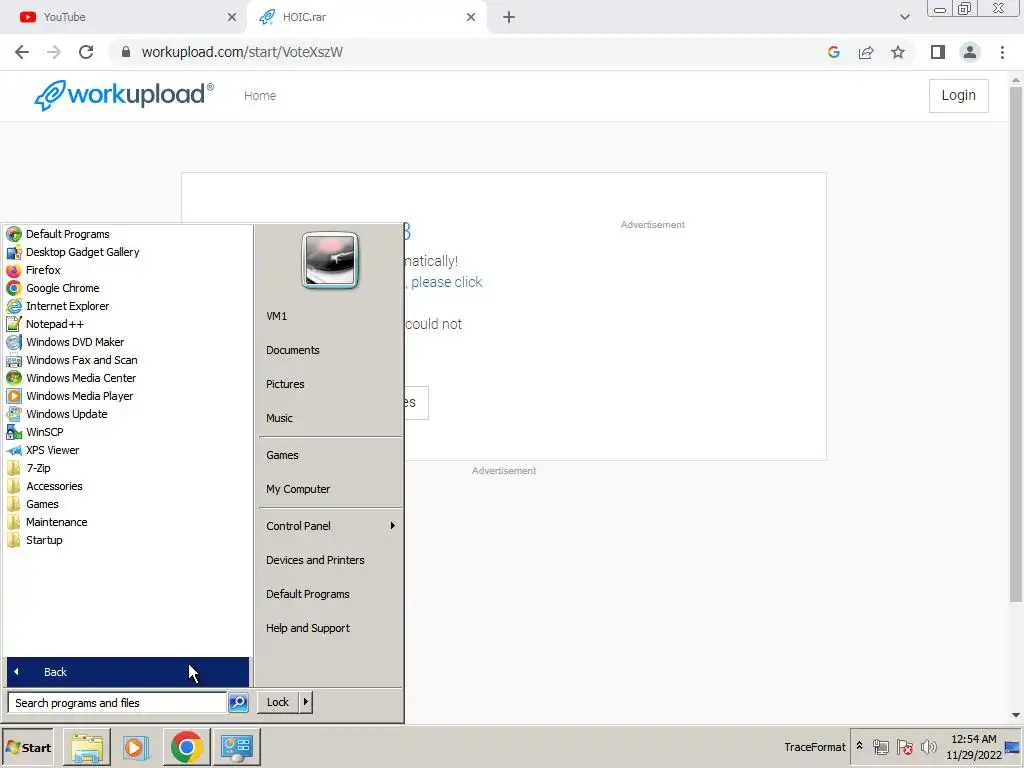The height and width of the screenshot is (768, 1024).
Task: Open Pictures from Start menu
Action: coord(285,384)
